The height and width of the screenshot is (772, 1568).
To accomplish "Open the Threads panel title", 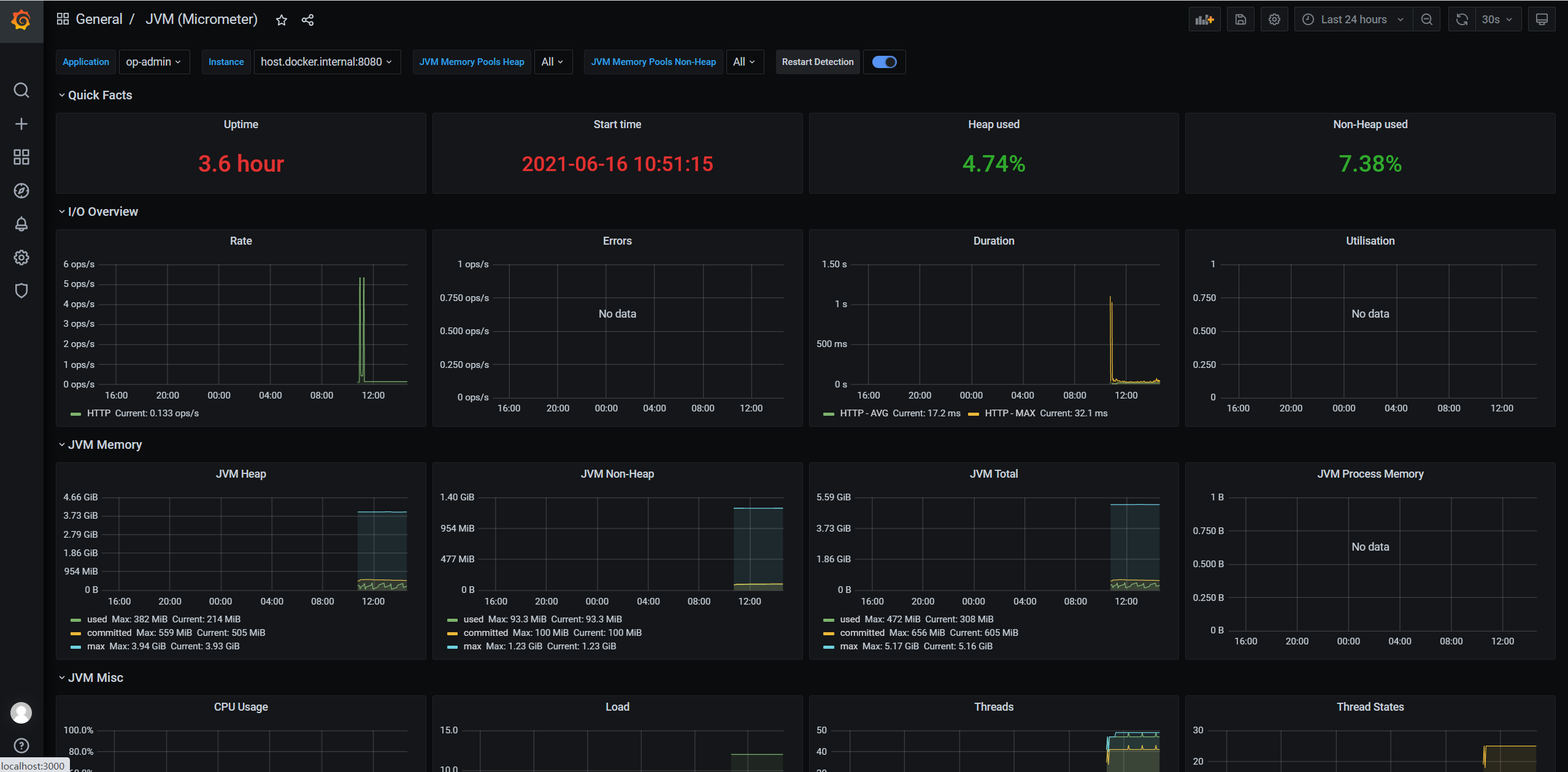I will tap(994, 707).
